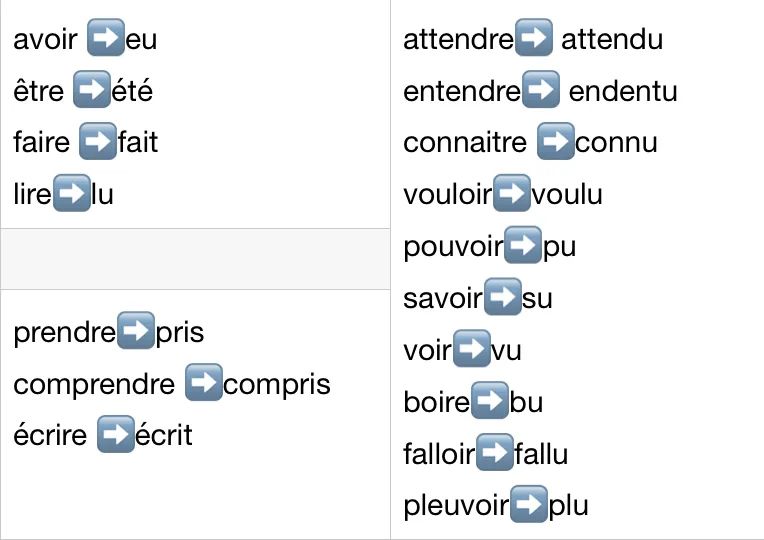764x540 pixels.
Task: Click the arrow between prendre and pris
Action: click(x=136, y=330)
